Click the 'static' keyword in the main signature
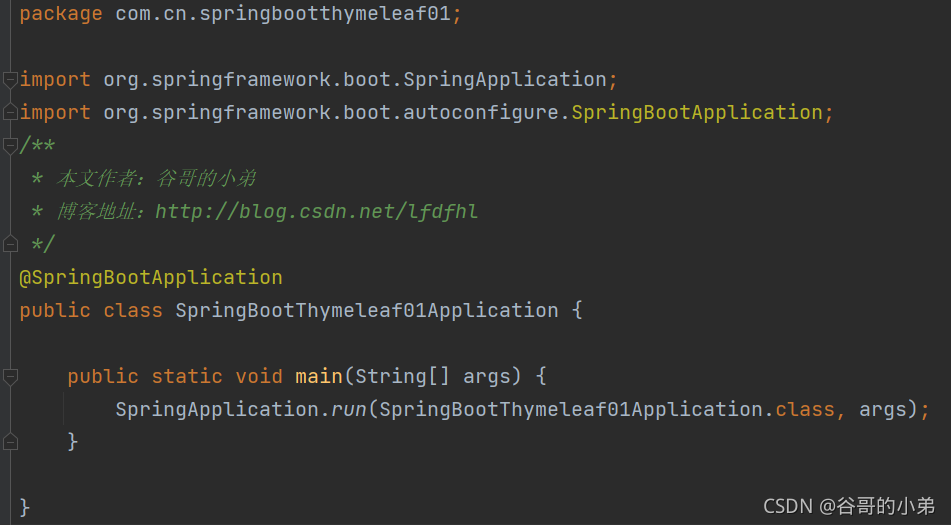951x525 pixels. pyautogui.click(x=187, y=376)
